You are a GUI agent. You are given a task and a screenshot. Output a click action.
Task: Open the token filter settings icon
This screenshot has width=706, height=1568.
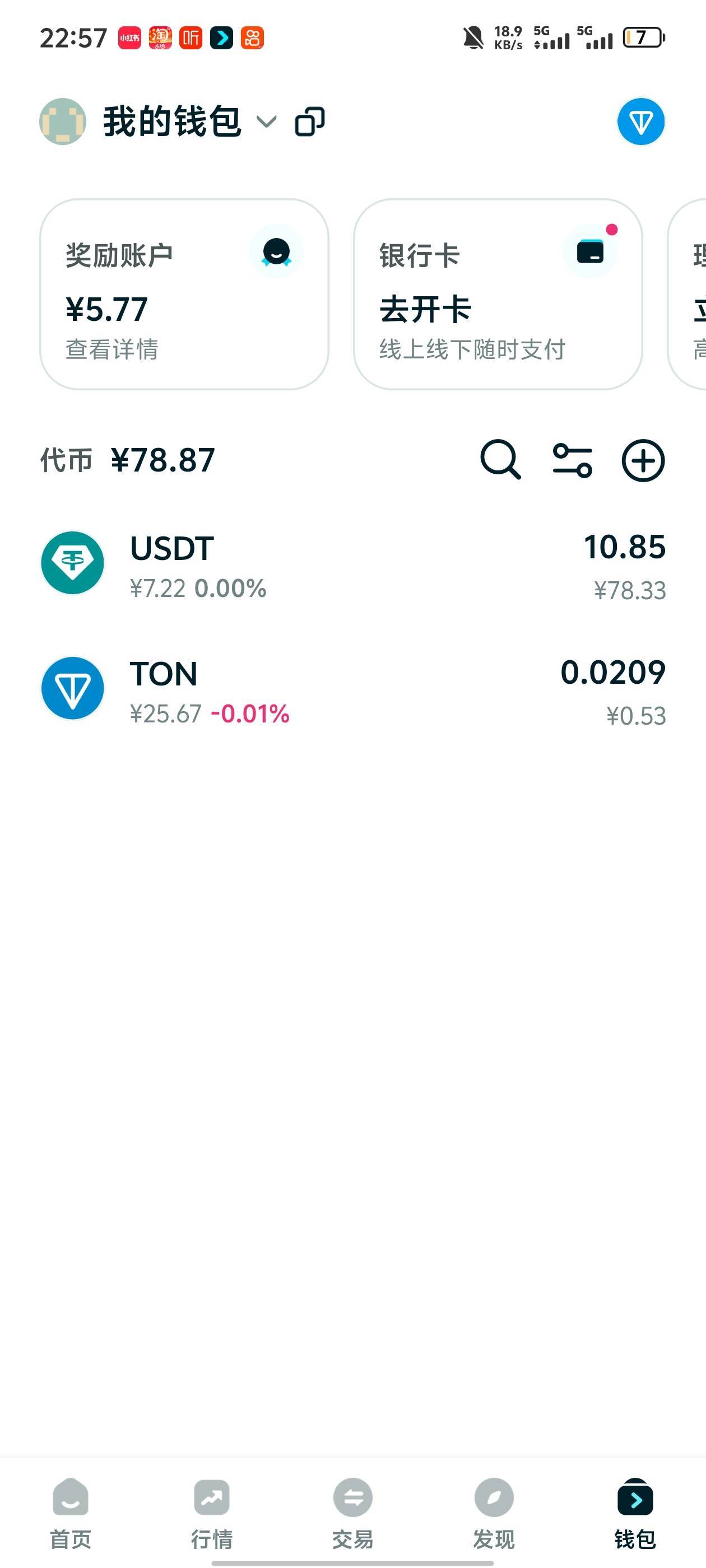pyautogui.click(x=572, y=460)
